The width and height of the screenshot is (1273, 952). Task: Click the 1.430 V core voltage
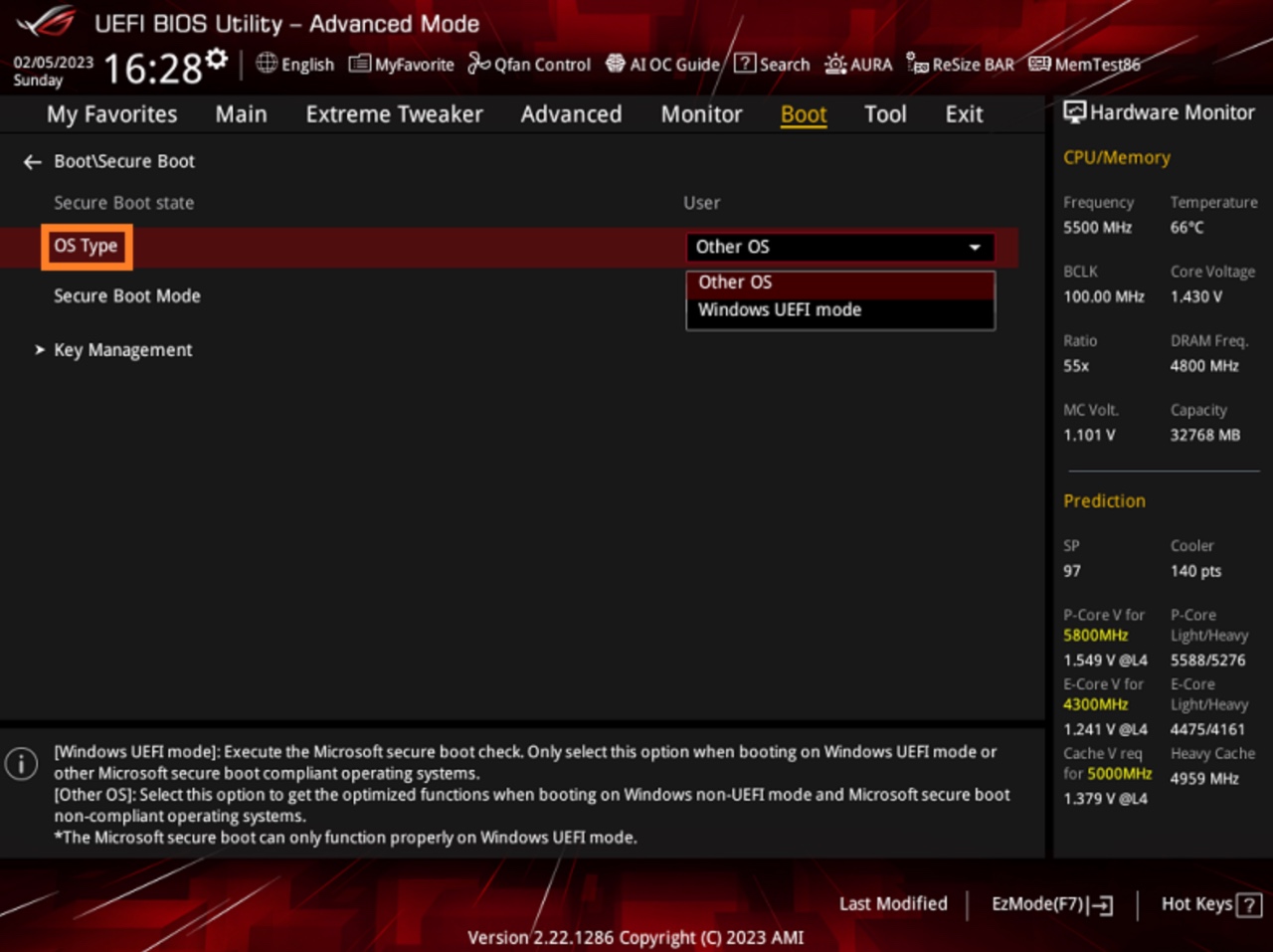1196,296
